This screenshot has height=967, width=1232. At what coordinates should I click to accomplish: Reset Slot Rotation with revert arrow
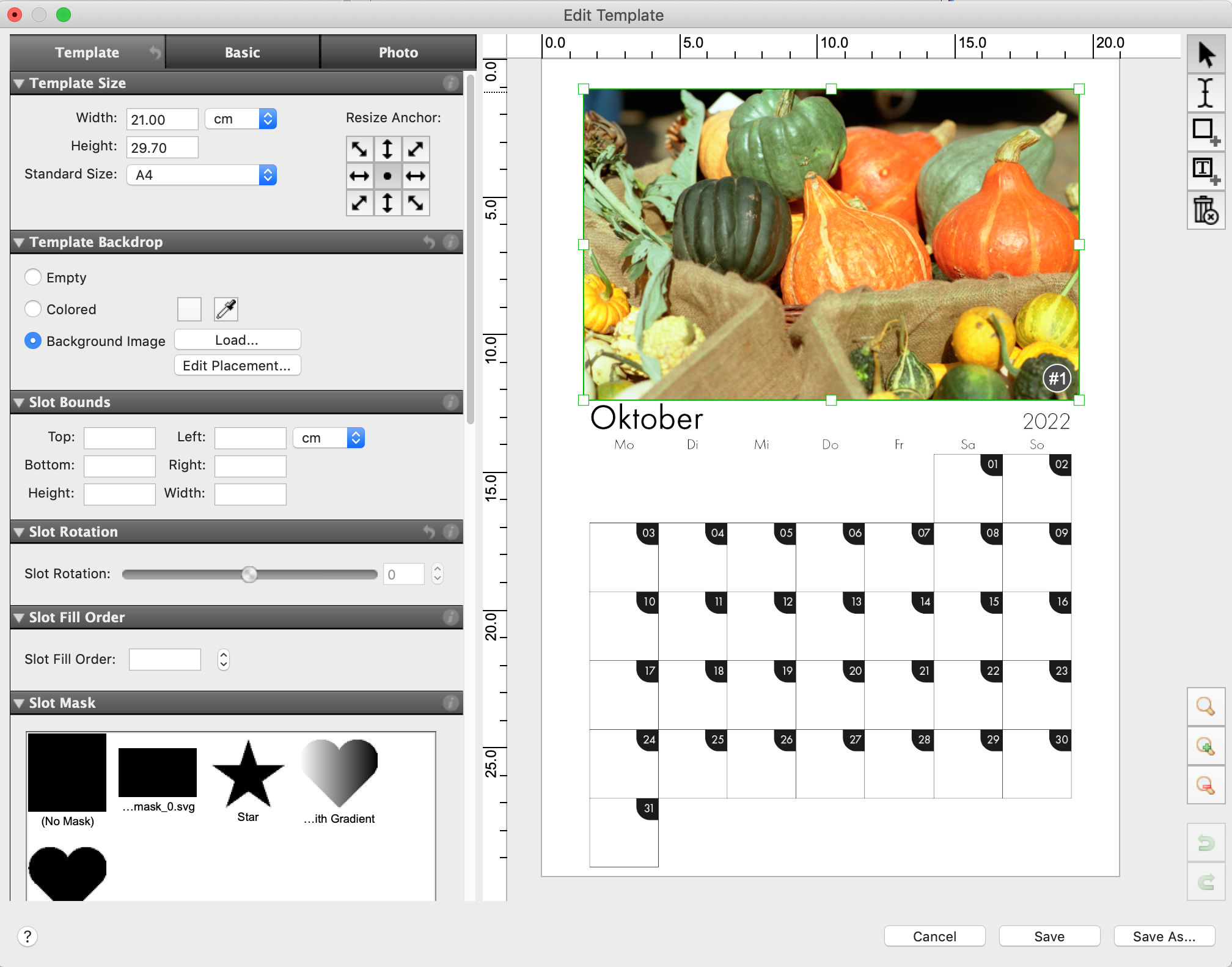pyautogui.click(x=430, y=532)
